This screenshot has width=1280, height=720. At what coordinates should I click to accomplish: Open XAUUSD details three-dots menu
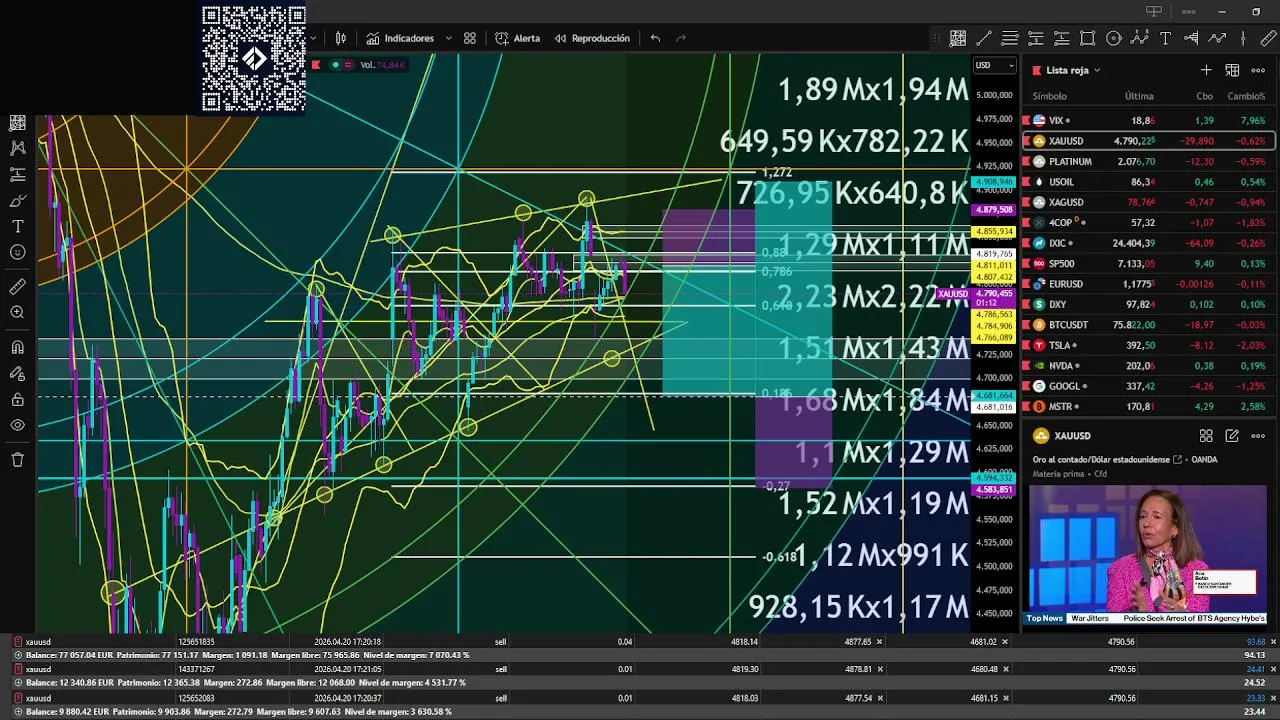(1258, 436)
